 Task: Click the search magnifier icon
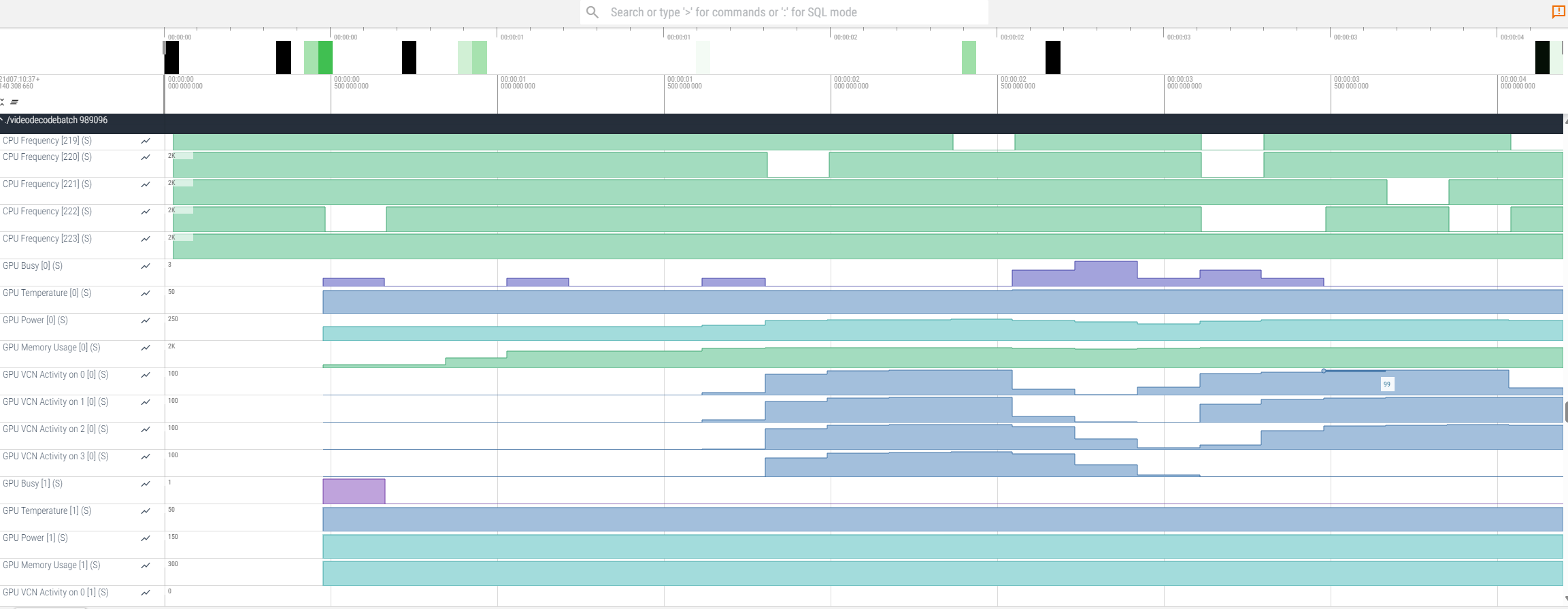[x=593, y=12]
